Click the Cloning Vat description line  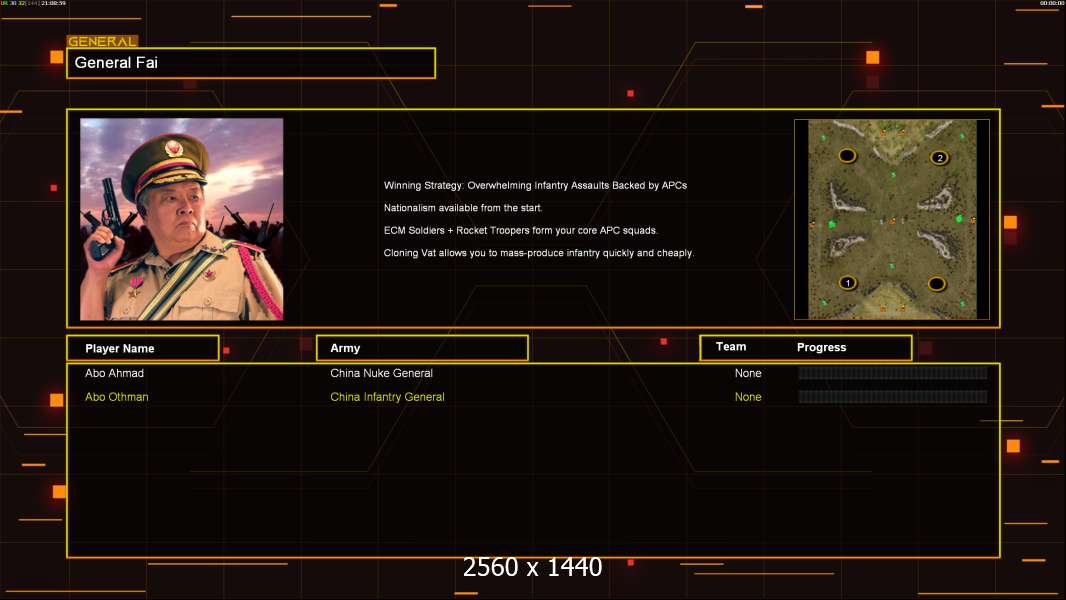click(x=538, y=253)
